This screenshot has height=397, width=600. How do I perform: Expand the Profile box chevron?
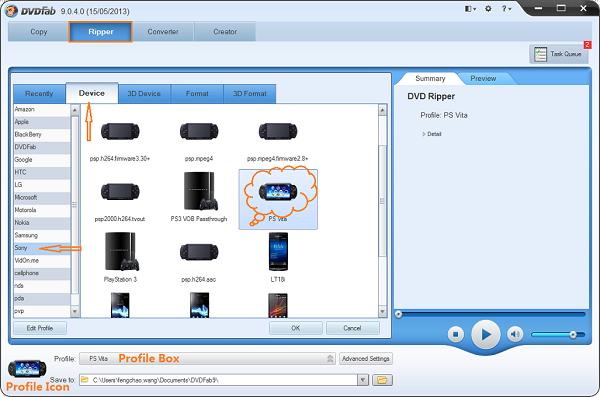point(330,359)
